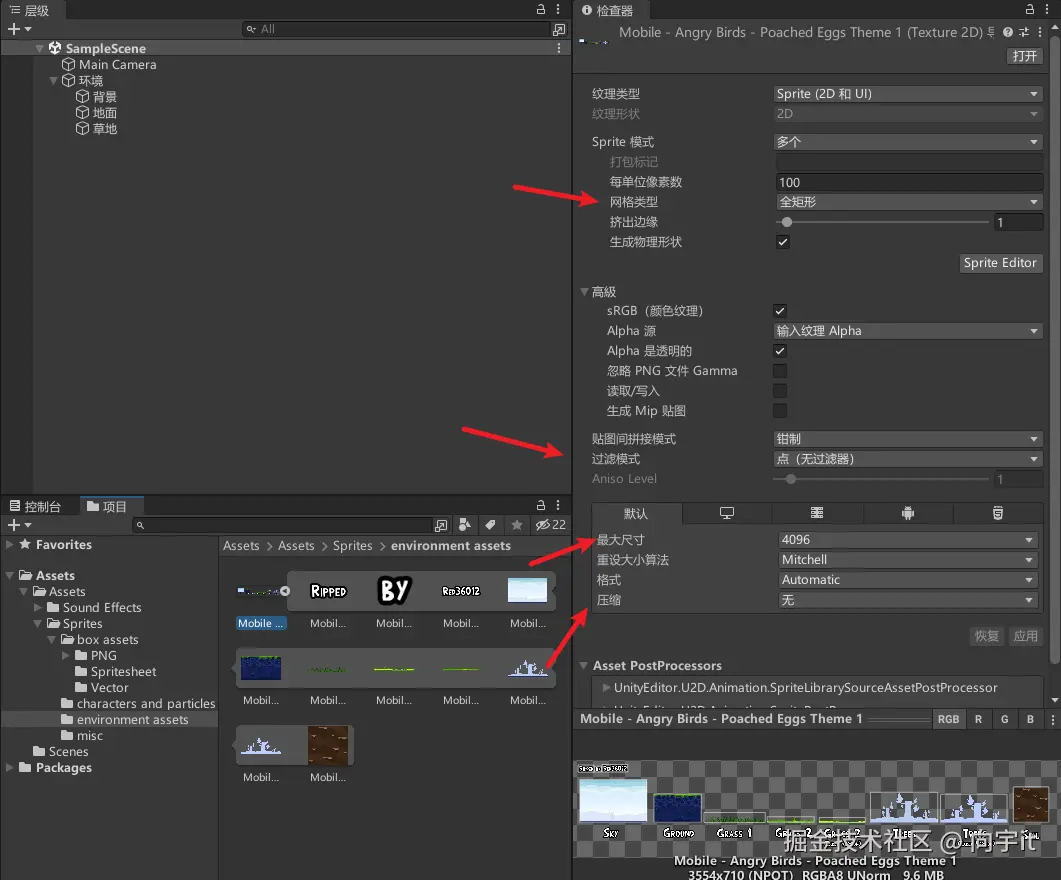Open the 压缩 dropdown

click(x=908, y=600)
